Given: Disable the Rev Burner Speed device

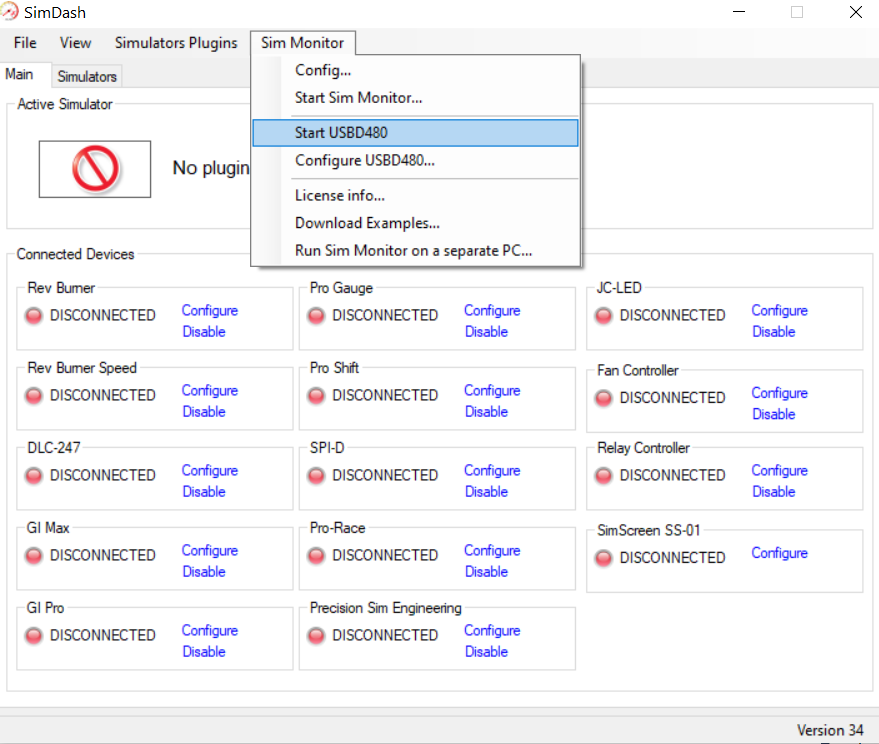Looking at the screenshot, I should click(204, 412).
